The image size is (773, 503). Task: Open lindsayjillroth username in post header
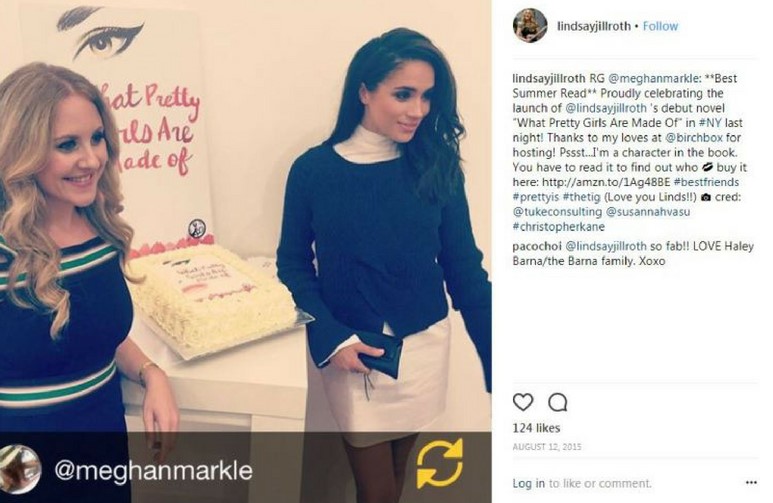click(594, 26)
